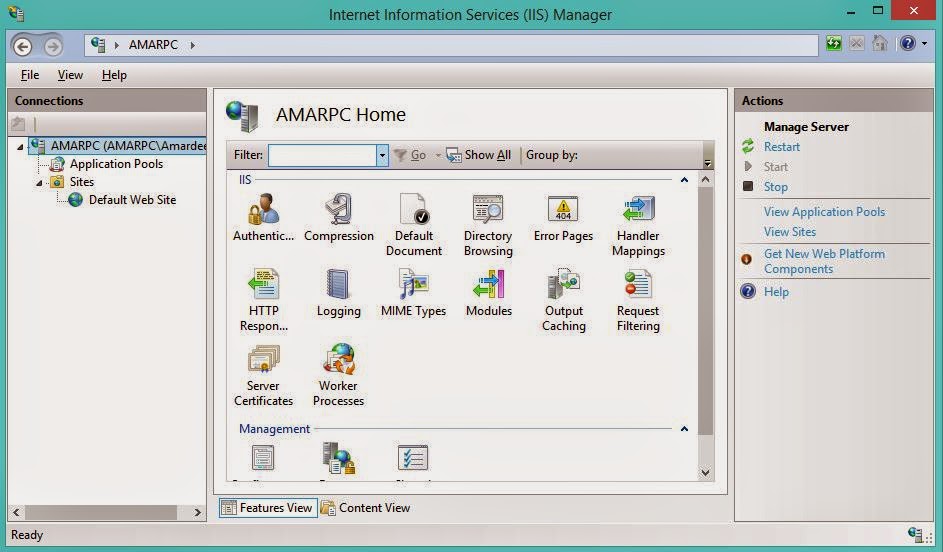The width and height of the screenshot is (943, 552).
Task: Click the Forward navigation arrow
Action: 53,46
